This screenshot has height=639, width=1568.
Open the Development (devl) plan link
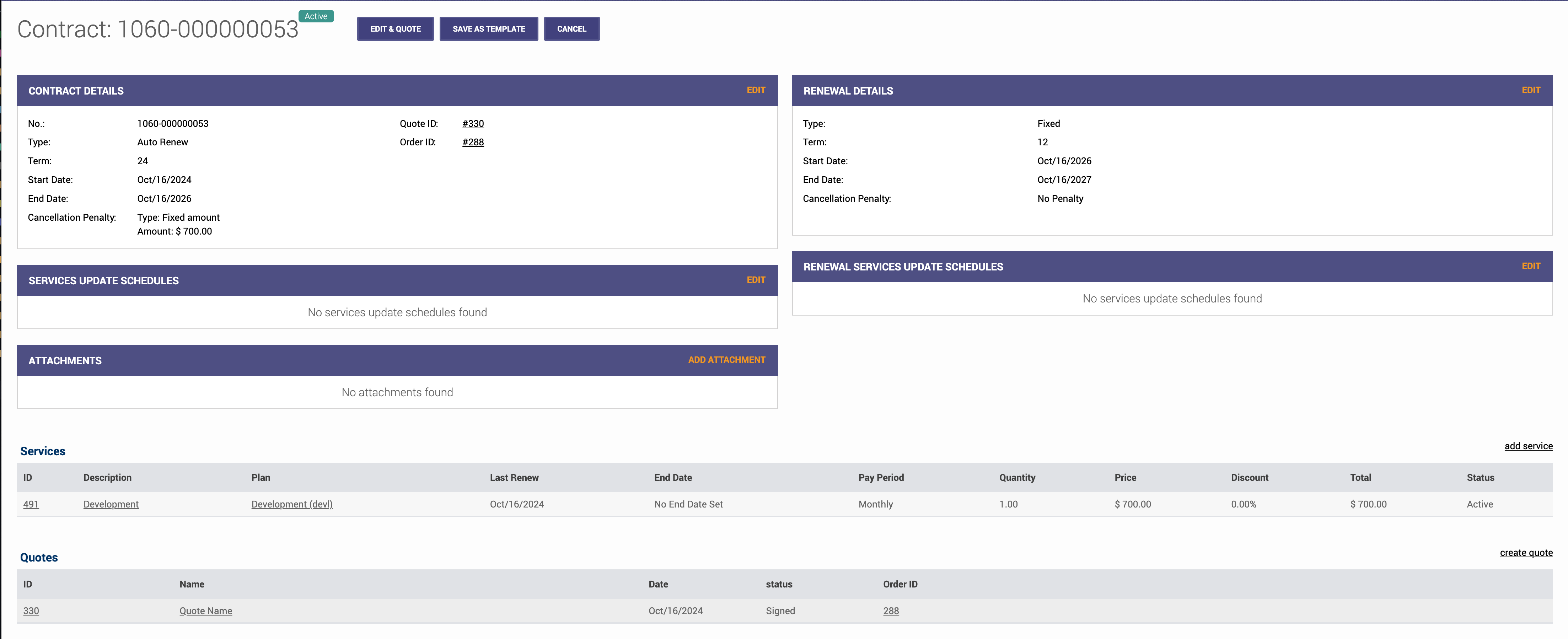(291, 504)
